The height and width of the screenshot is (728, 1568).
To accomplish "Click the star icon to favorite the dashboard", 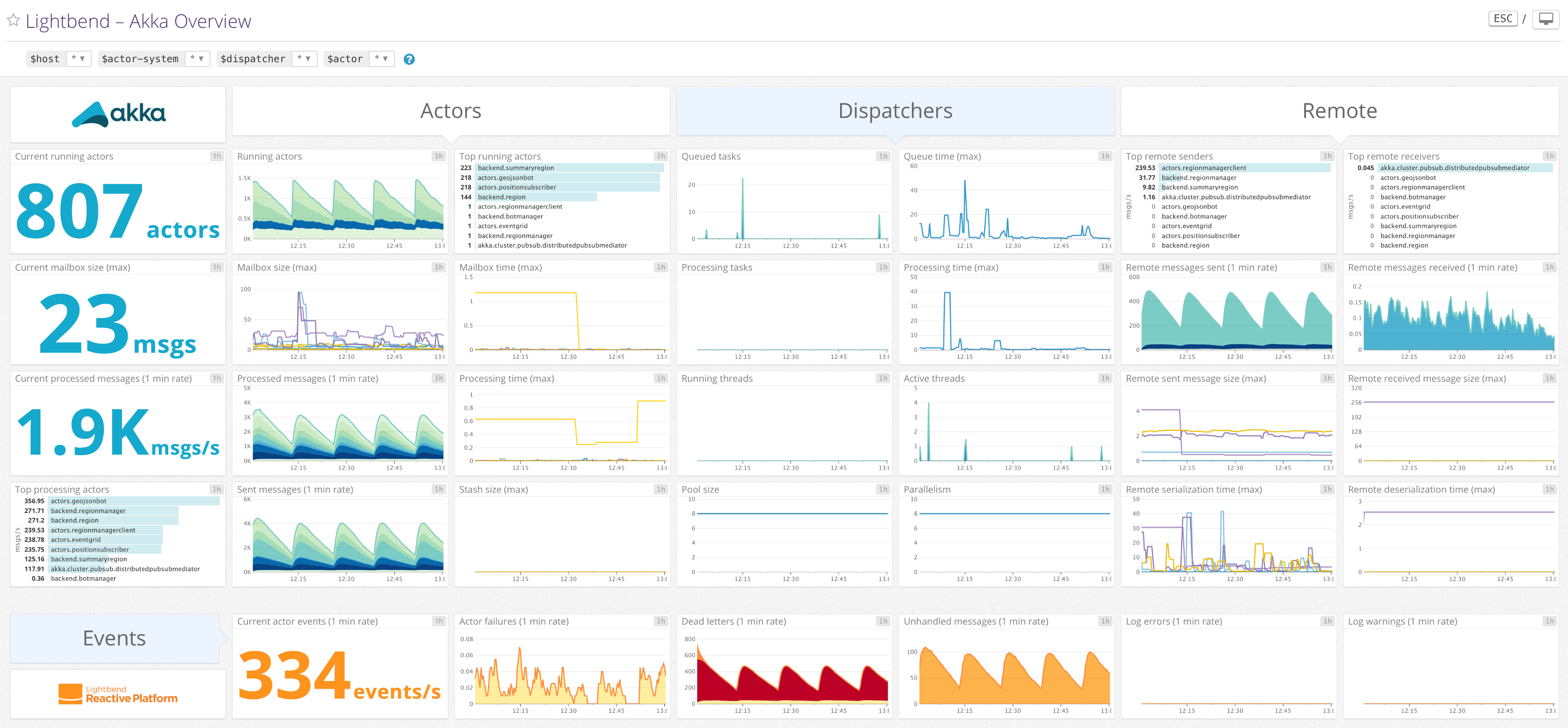I will tap(13, 20).
